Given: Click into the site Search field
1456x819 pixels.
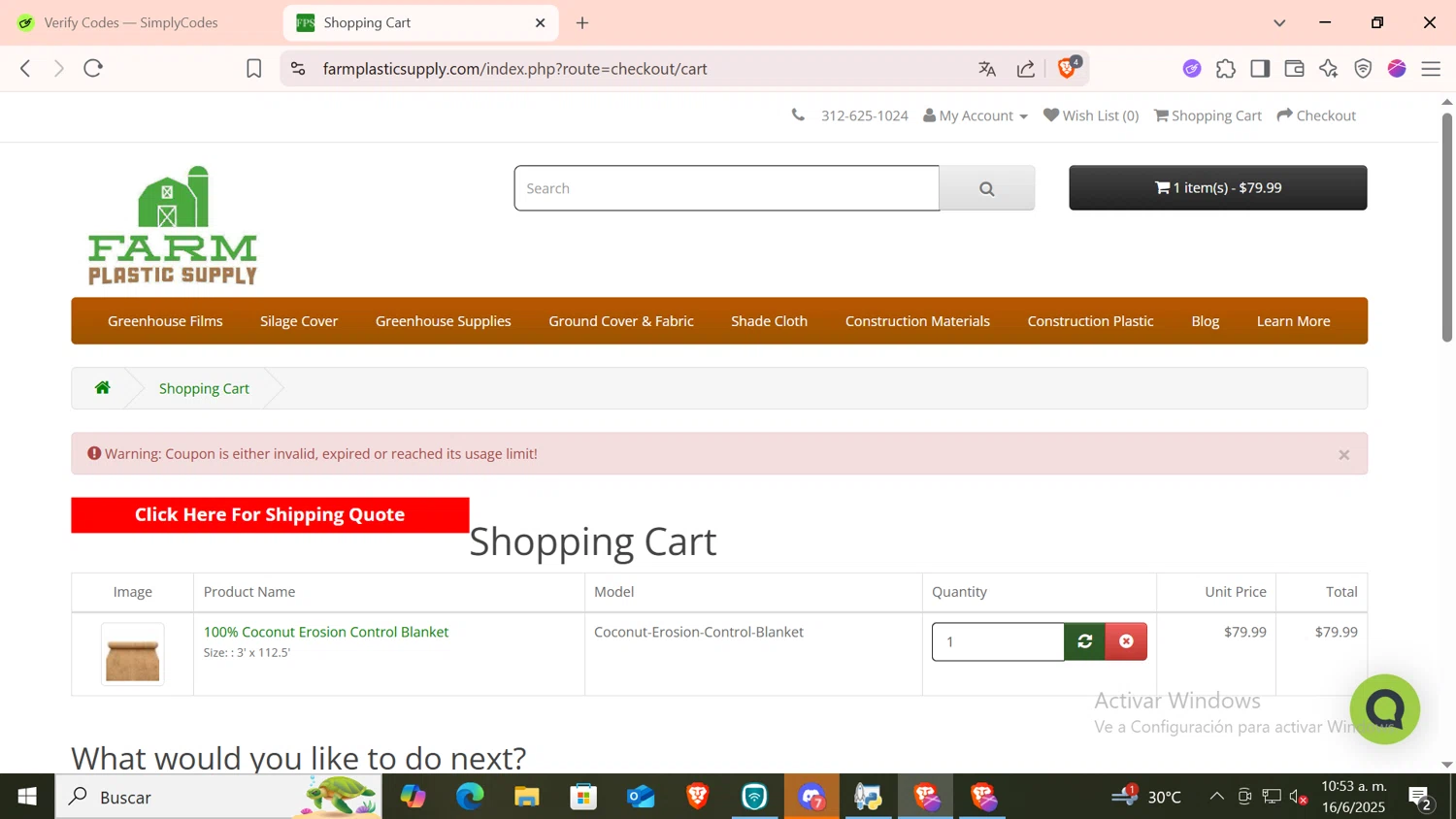Looking at the screenshot, I should point(727,188).
